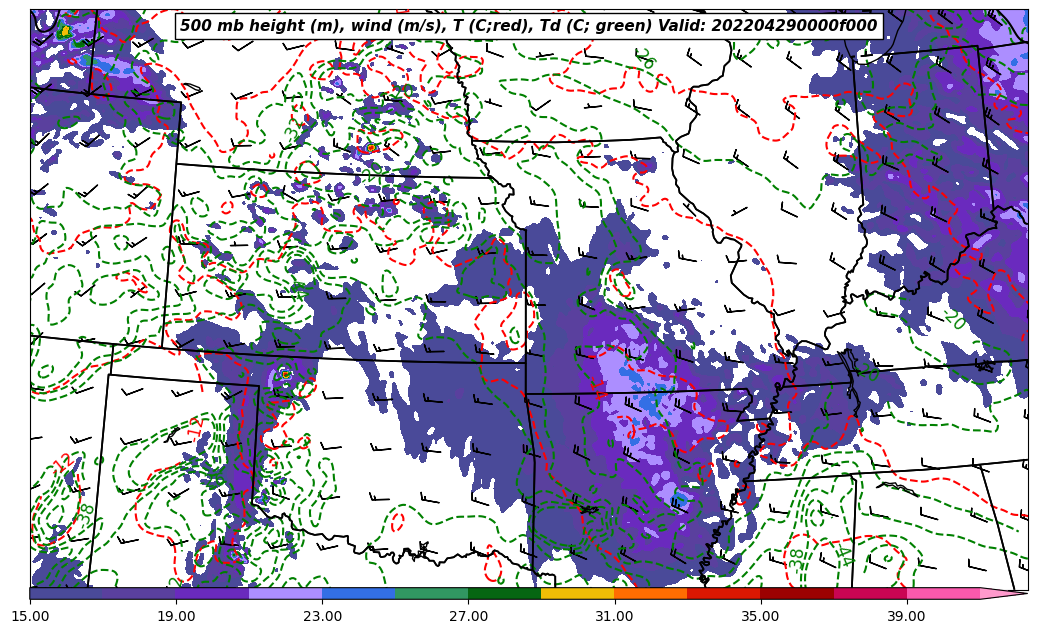Click the 35.00 colorbar tick label
This screenshot has height=633, width=1037.
tap(760, 616)
